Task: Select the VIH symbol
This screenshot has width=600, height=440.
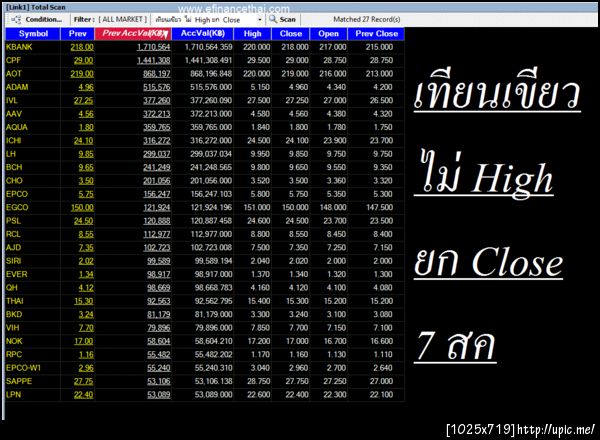Action: (x=12, y=328)
